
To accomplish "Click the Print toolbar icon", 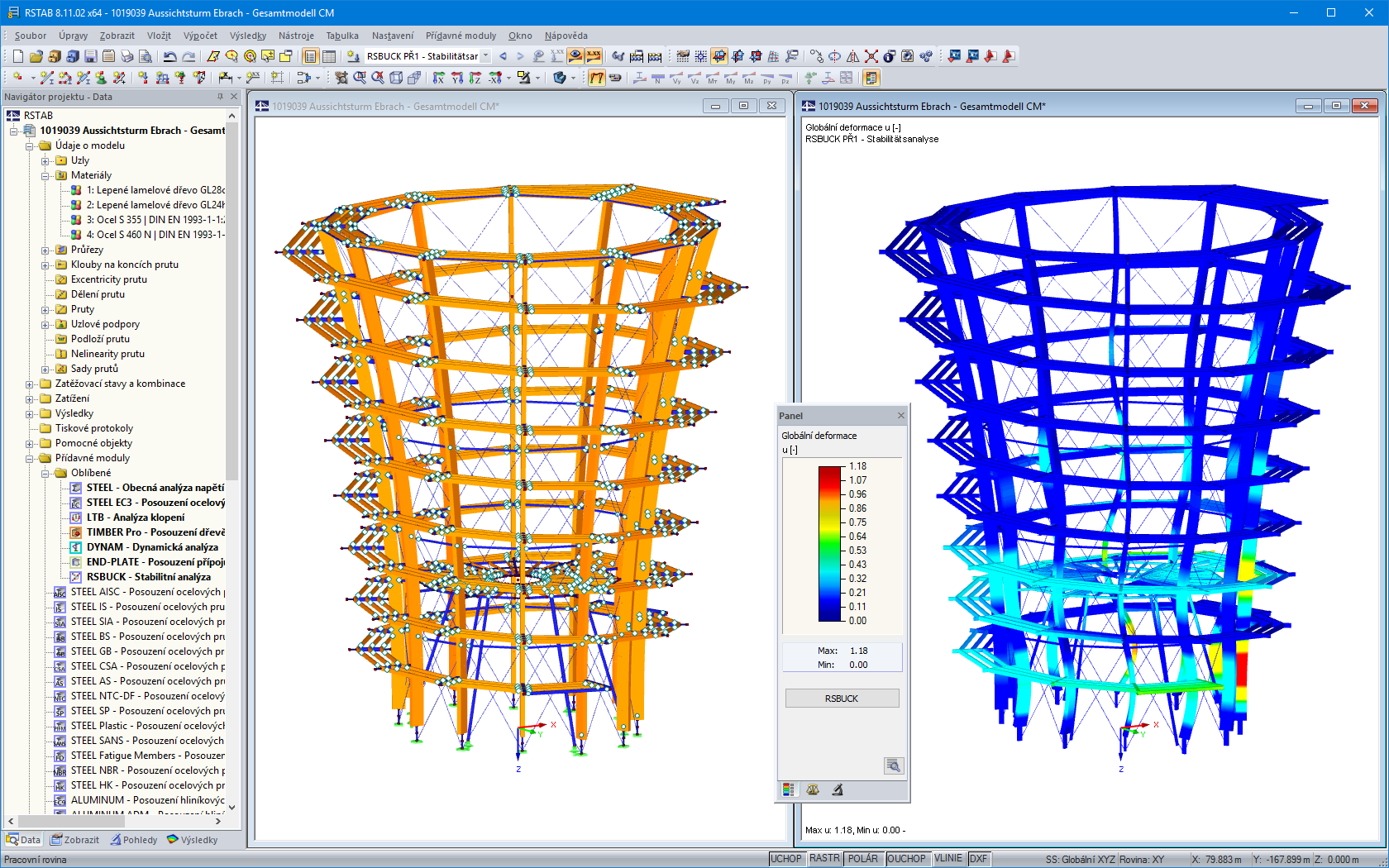I will [x=126, y=56].
